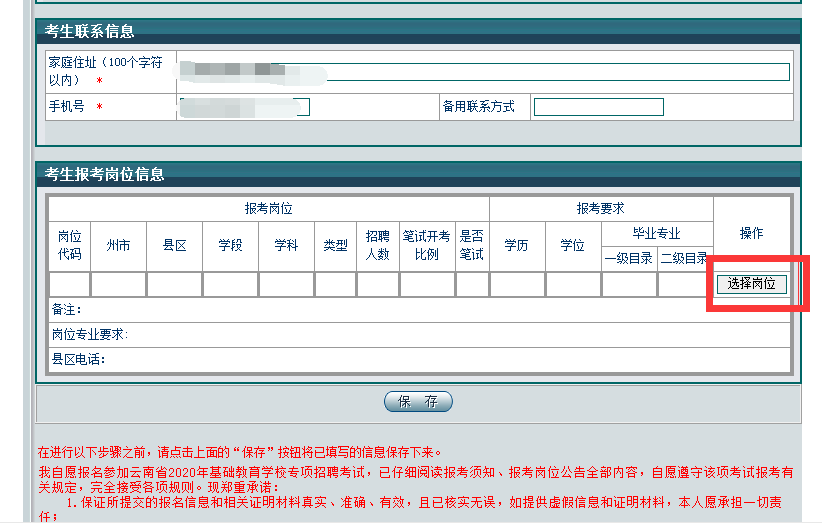
Task: Click the 一级目录 major cell field
Action: click(629, 285)
